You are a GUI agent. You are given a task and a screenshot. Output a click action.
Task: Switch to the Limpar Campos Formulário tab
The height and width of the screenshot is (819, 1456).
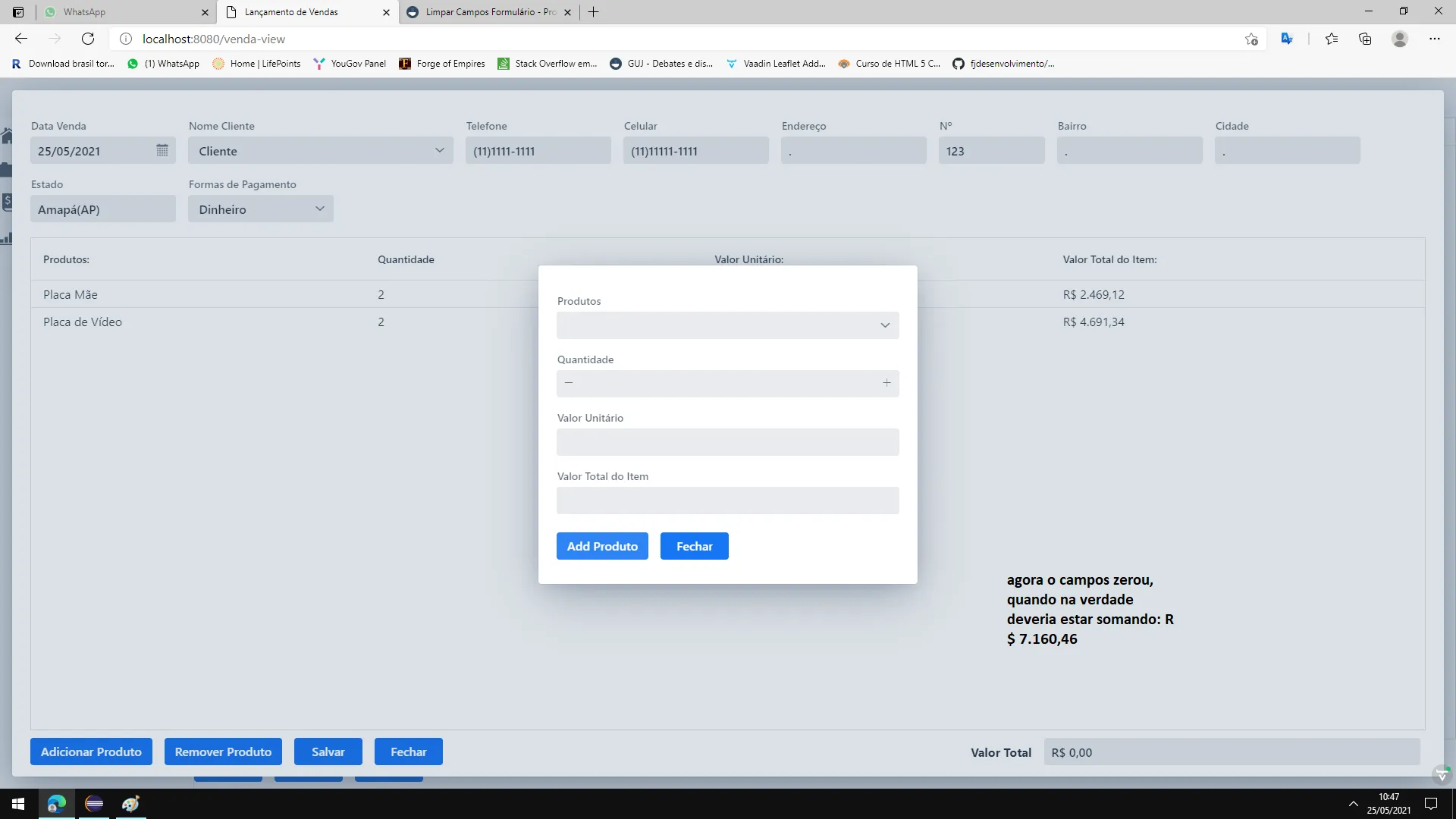(x=489, y=12)
